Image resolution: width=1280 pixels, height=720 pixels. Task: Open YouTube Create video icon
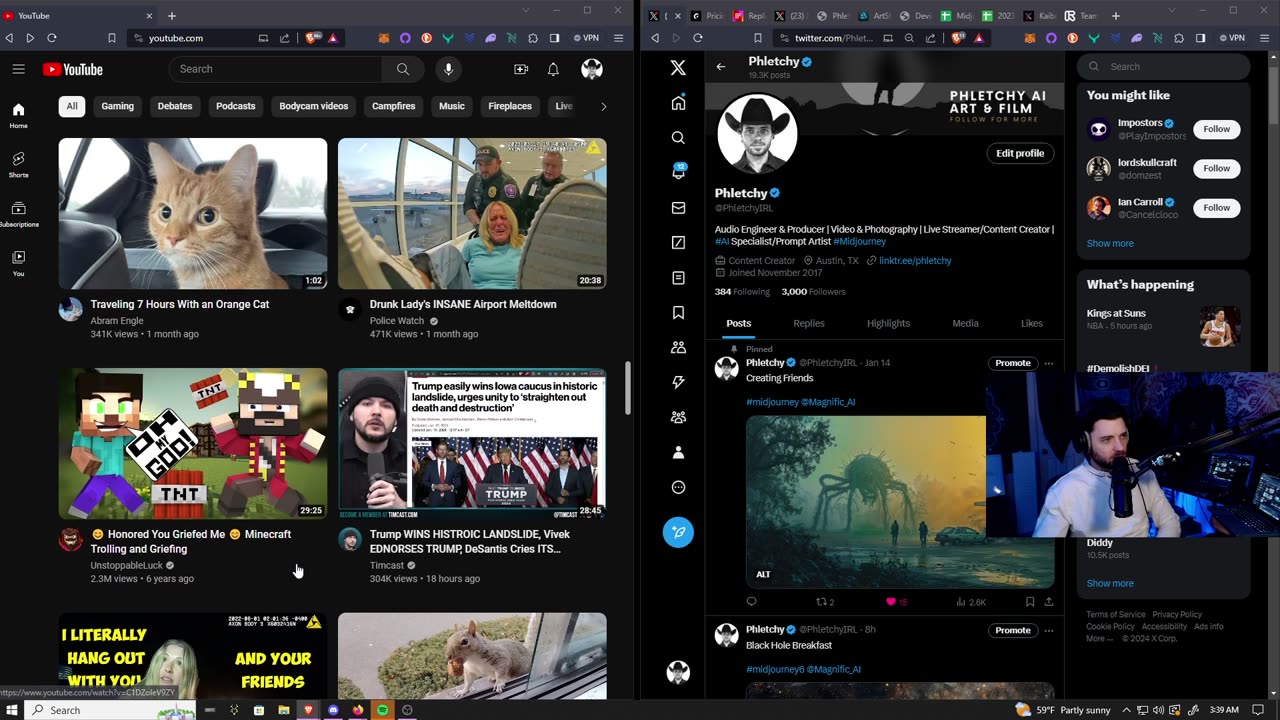tap(521, 69)
